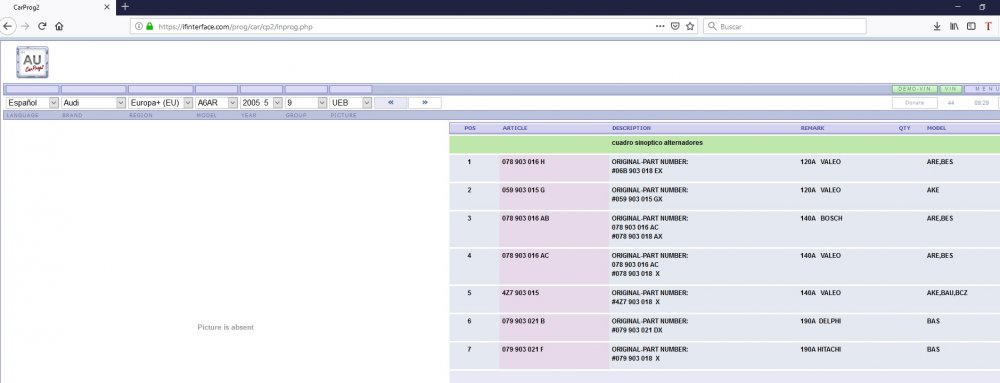The width and height of the screenshot is (1000, 383).
Task: Click remark '190A HITACHI'
Action: [x=821, y=349]
